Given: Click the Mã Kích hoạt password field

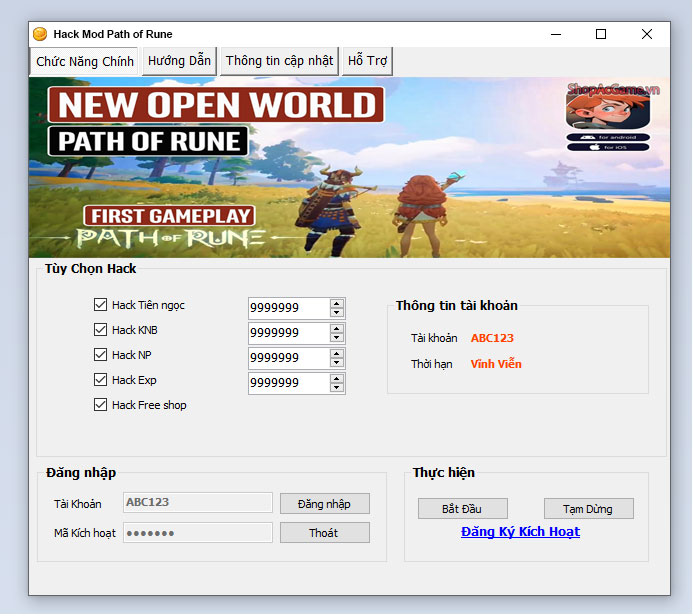Looking at the screenshot, I should (198, 532).
